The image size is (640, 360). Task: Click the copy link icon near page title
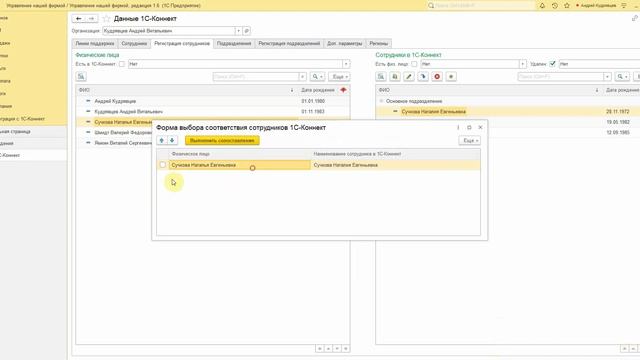[635, 18]
